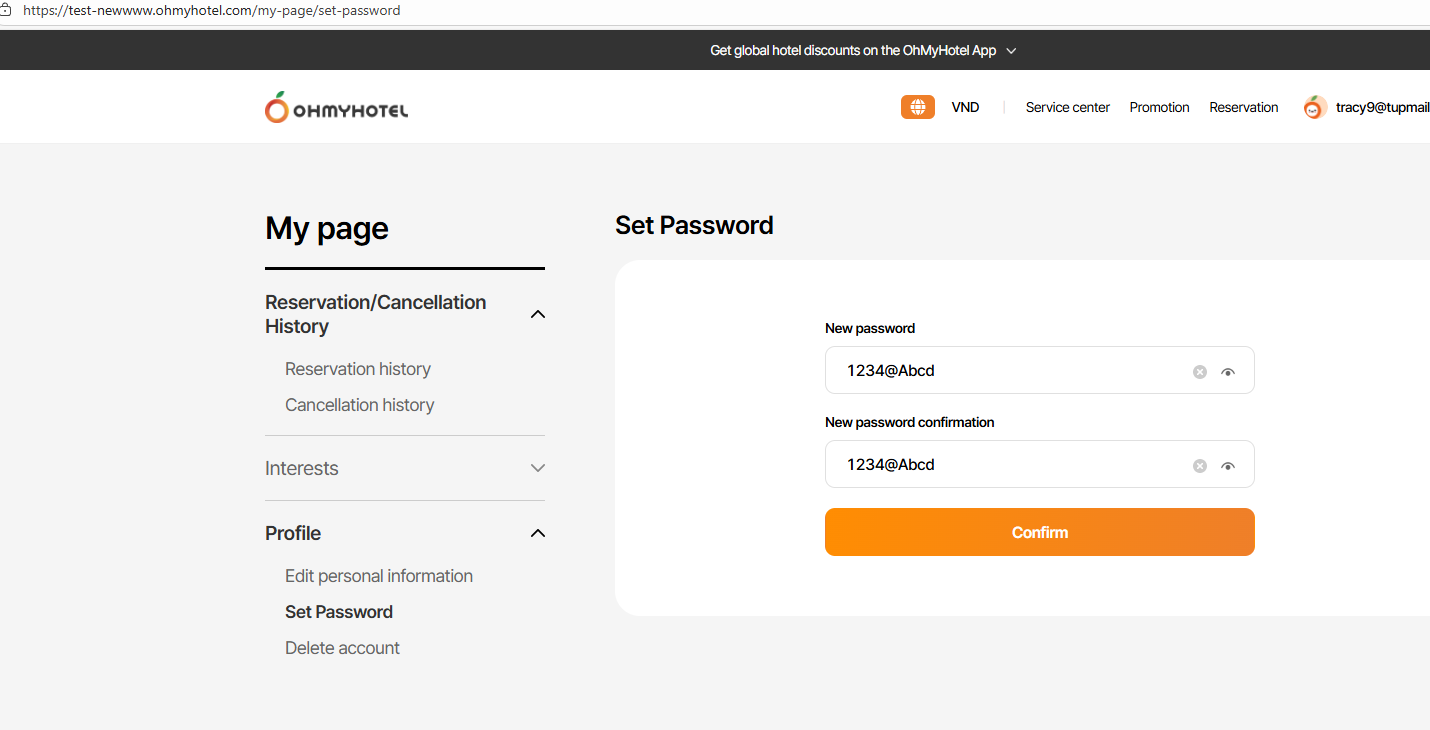Click the site info icon in address bar
This screenshot has height=730, width=1430.
[x=6, y=10]
